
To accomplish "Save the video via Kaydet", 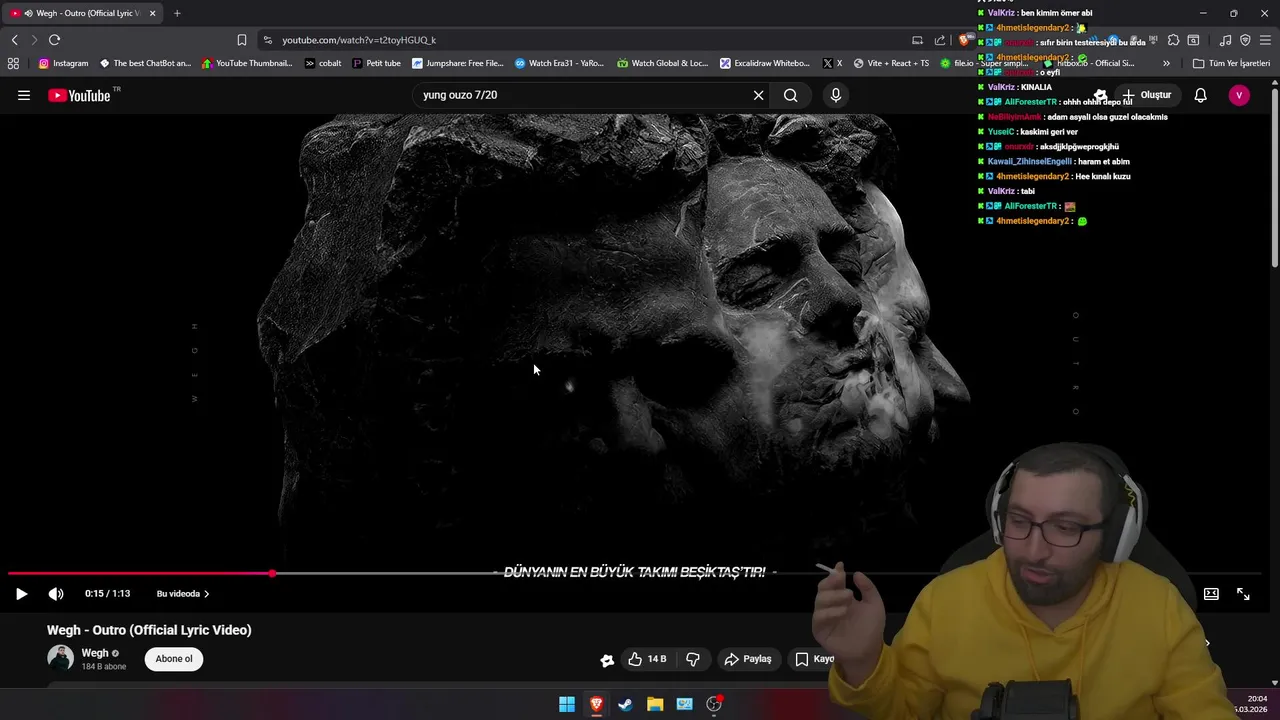I will pos(814,659).
